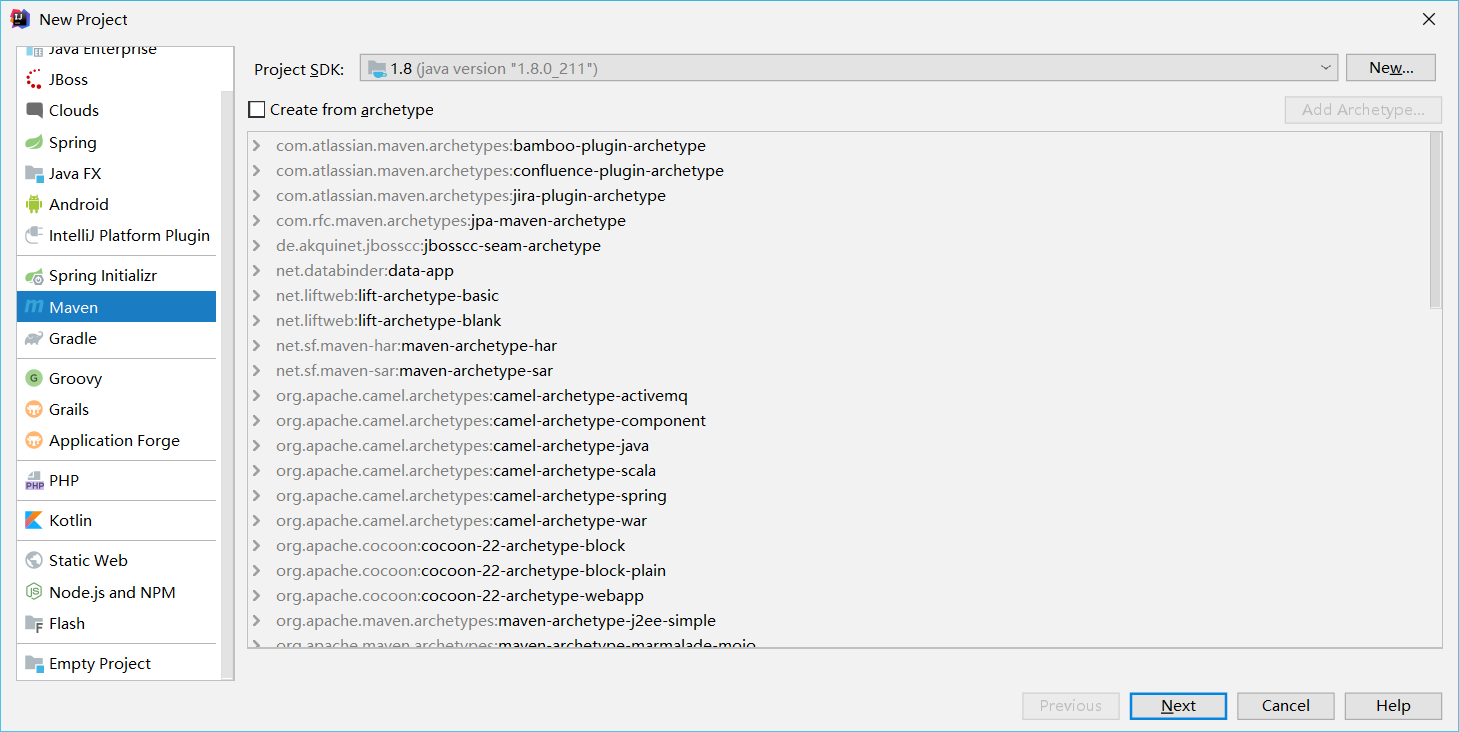1459x732 pixels.
Task: Expand jira-plugin-archetype node
Action: click(x=257, y=196)
